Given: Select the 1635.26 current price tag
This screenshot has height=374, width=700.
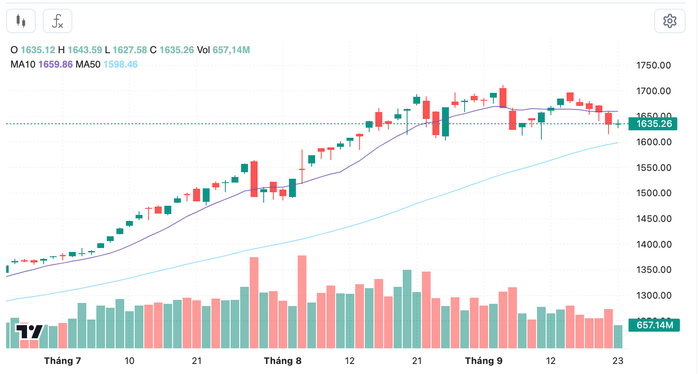Looking at the screenshot, I should click(652, 124).
